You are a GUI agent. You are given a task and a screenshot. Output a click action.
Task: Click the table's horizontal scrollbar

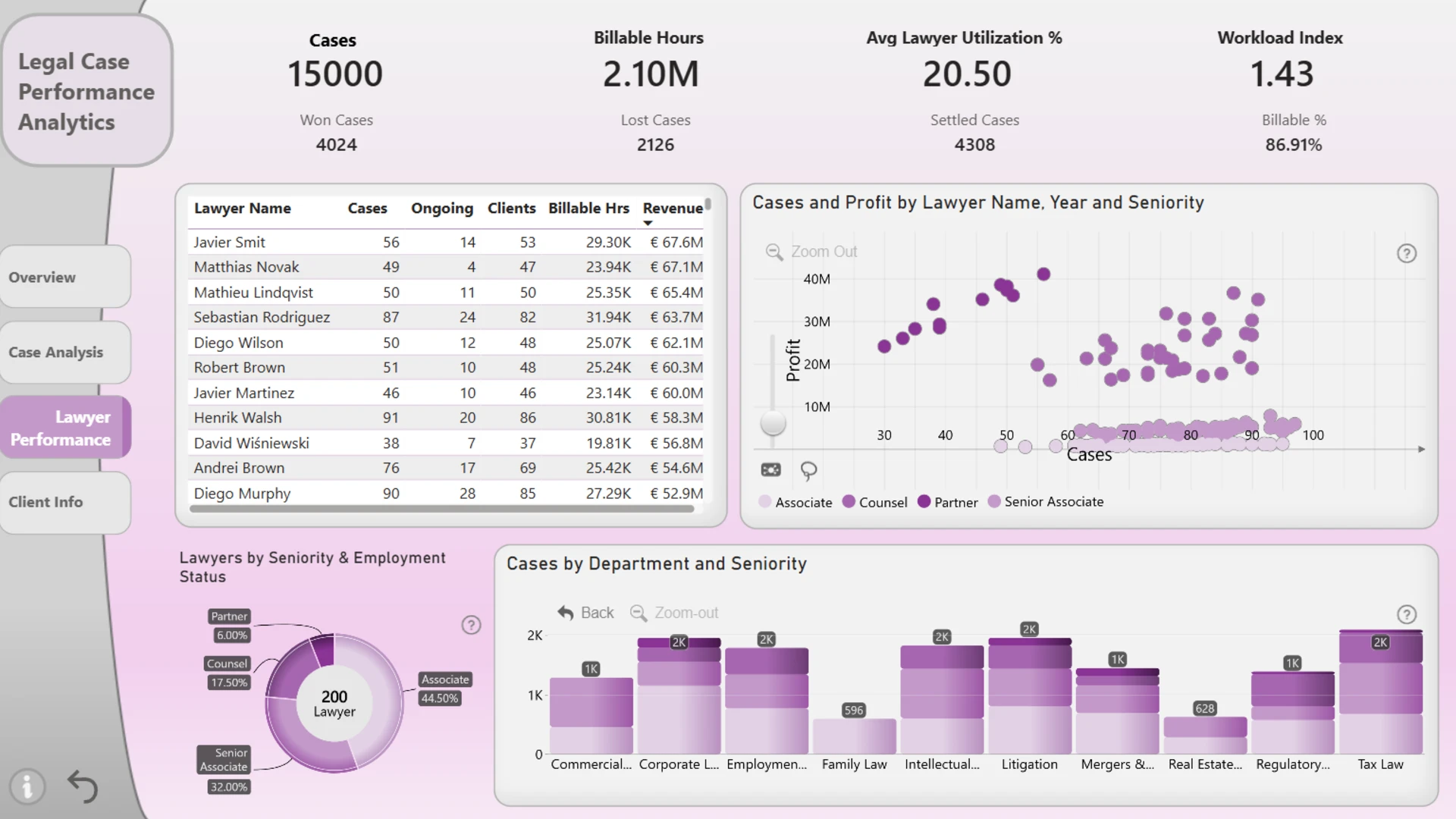(x=441, y=510)
